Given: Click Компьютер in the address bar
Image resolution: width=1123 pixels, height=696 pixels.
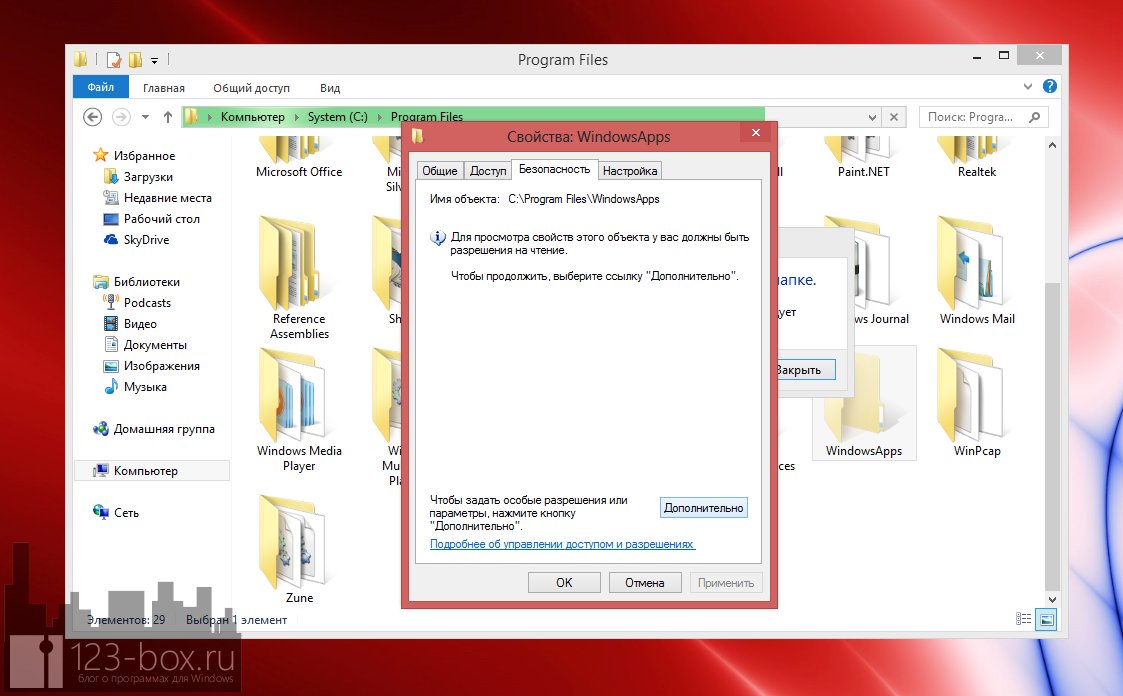Looking at the screenshot, I should point(252,117).
